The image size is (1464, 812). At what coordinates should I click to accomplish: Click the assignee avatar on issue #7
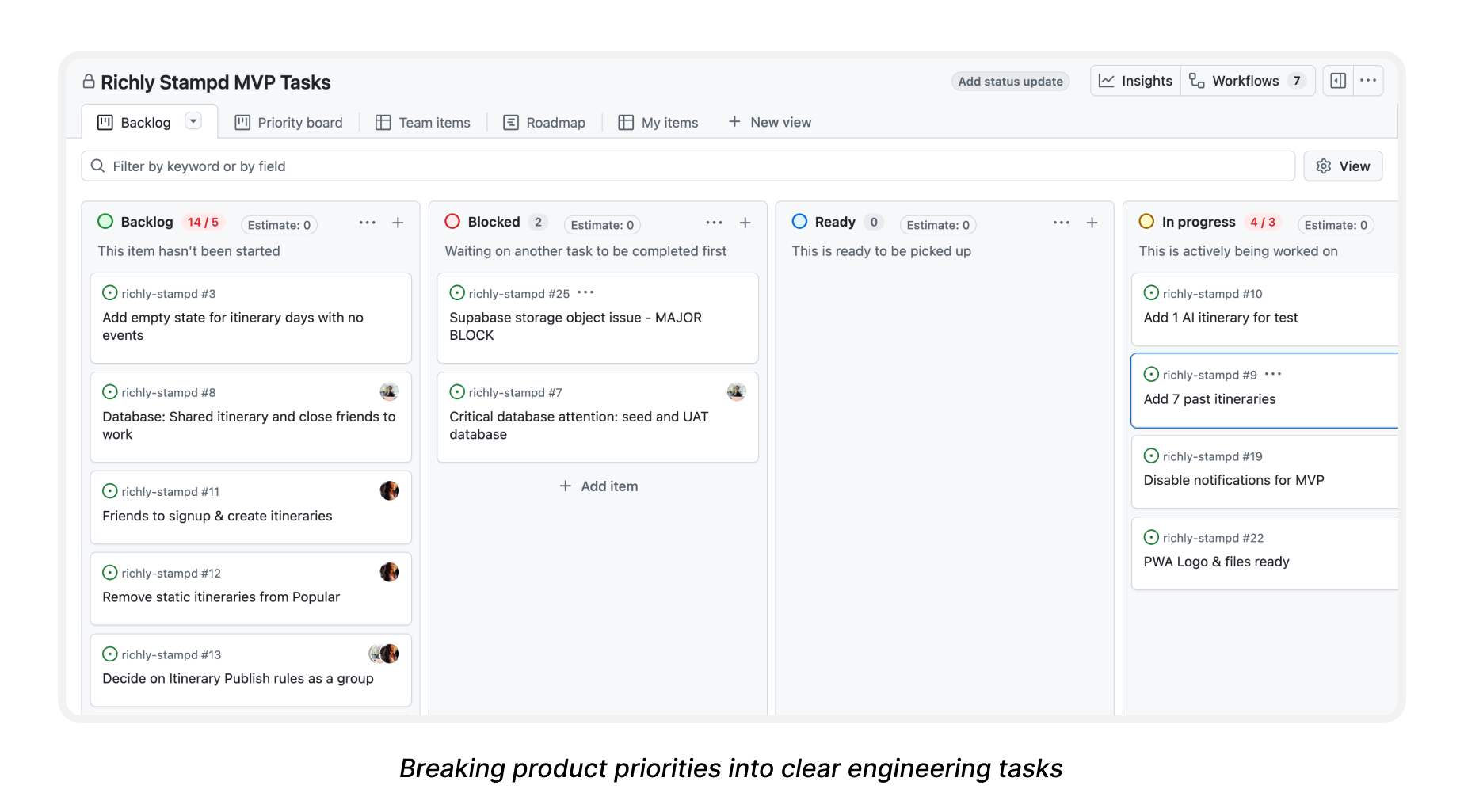737,391
